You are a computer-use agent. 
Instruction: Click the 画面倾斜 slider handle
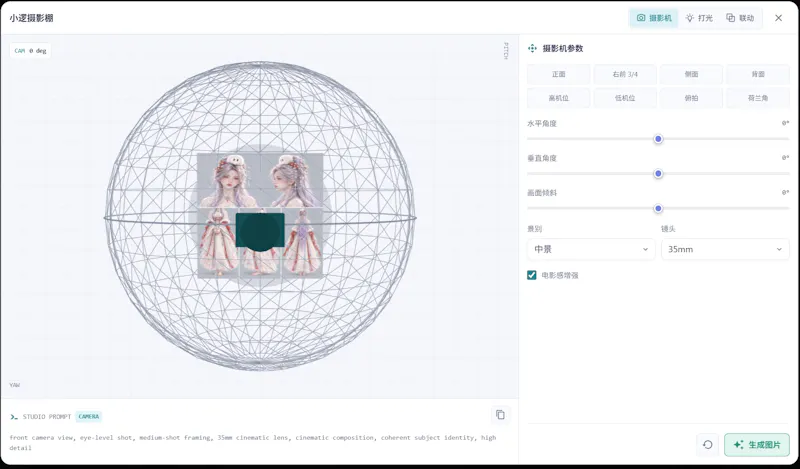658,208
